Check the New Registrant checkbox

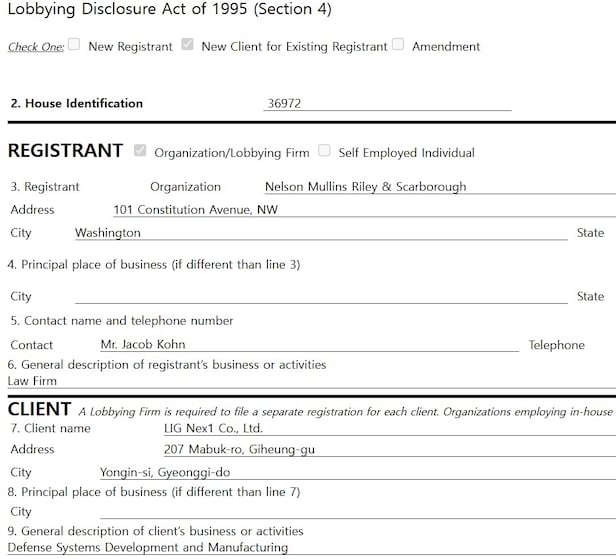[74, 45]
